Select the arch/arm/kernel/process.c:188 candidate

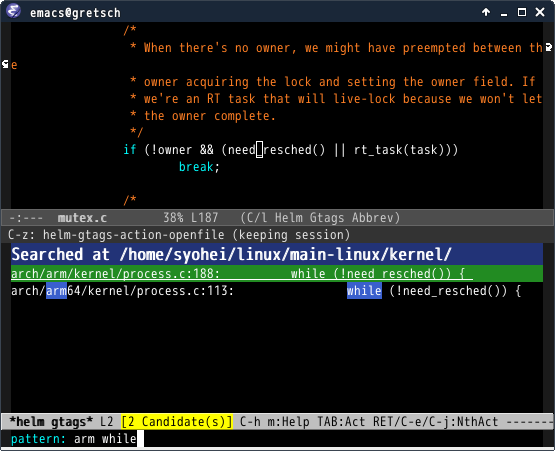[x=277, y=274]
